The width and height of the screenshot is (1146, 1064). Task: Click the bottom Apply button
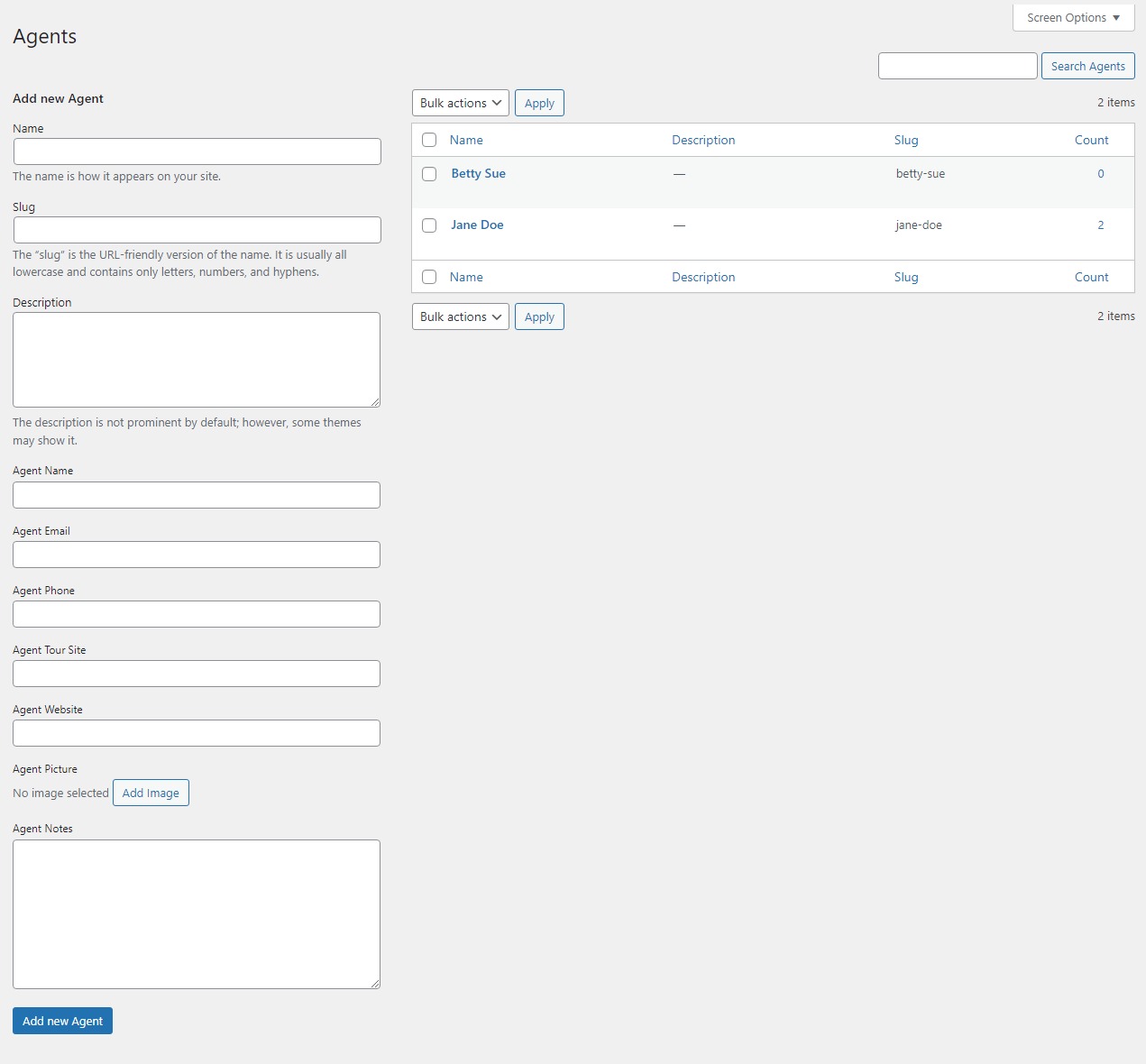(x=539, y=316)
